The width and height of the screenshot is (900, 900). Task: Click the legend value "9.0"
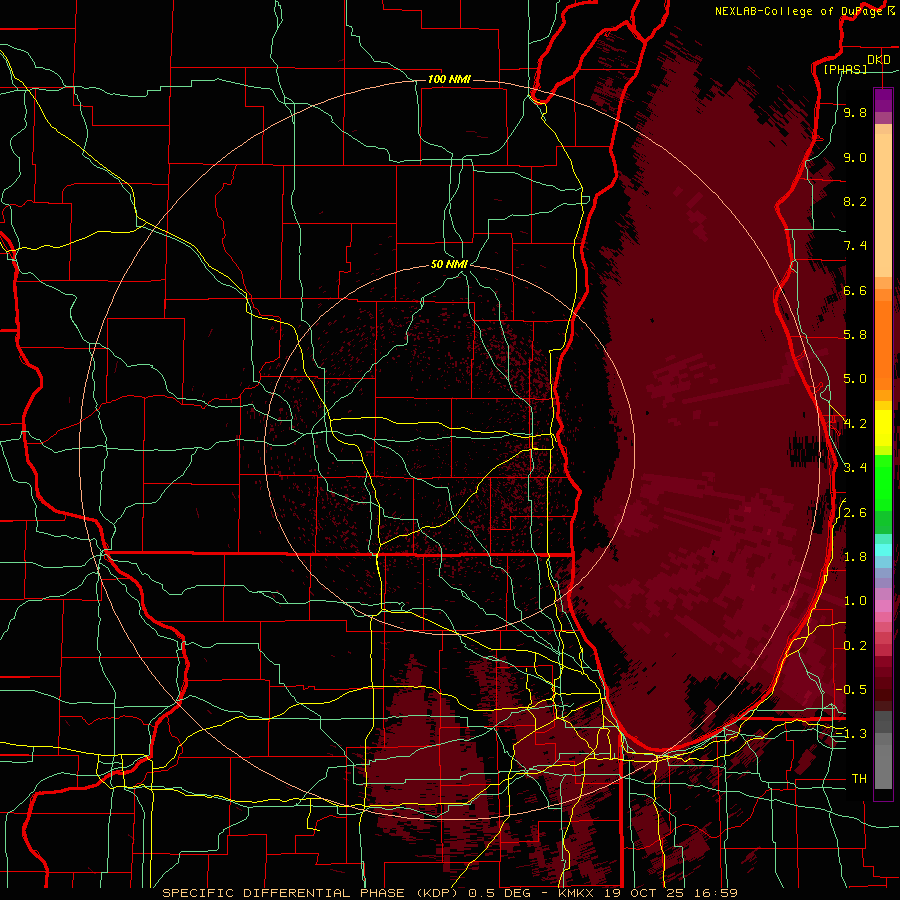[x=855, y=157]
